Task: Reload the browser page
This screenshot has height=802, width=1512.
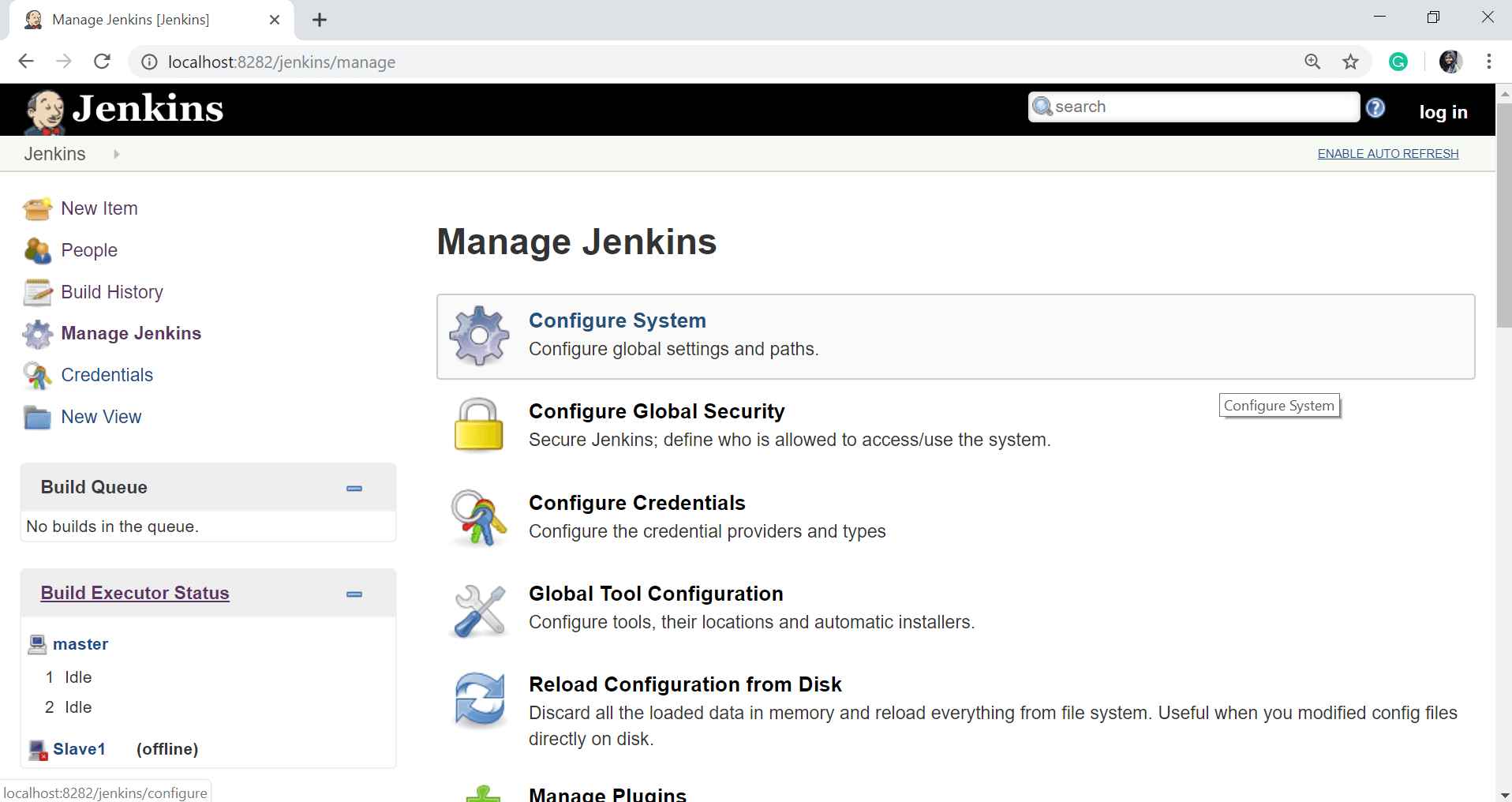Action: coord(102,62)
